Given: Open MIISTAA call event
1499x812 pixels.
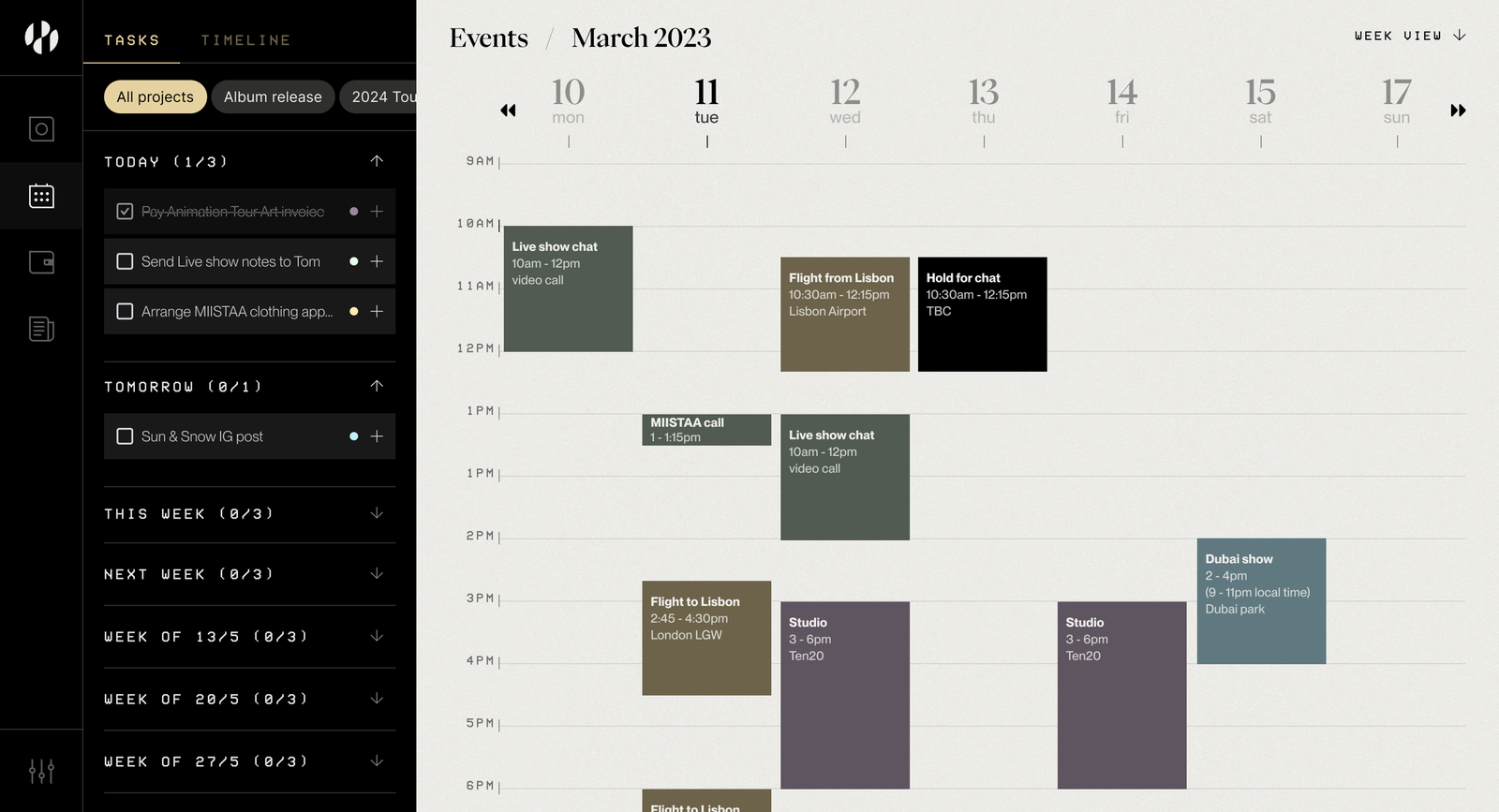Looking at the screenshot, I should click(706, 430).
